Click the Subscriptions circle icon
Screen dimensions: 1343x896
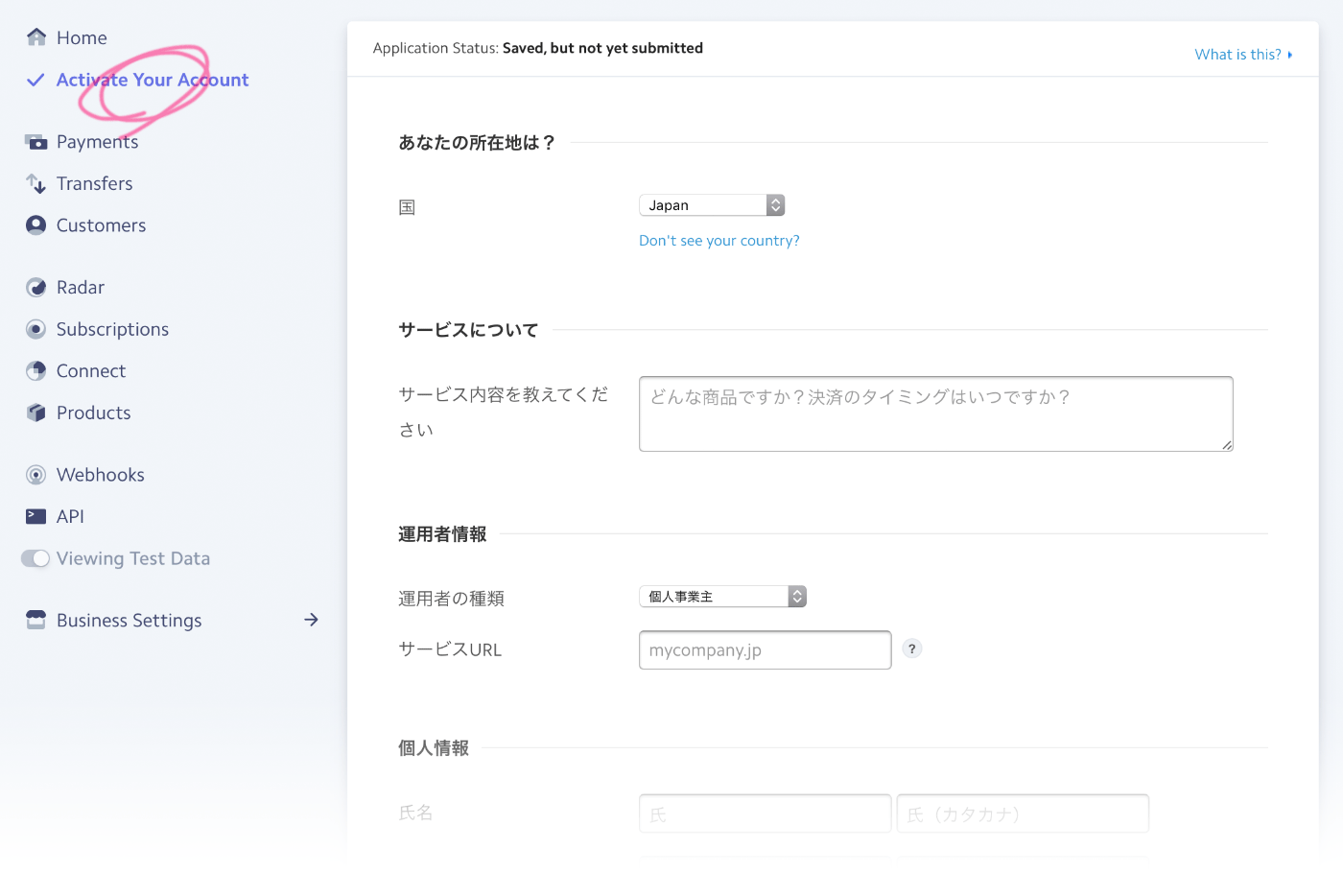click(36, 329)
